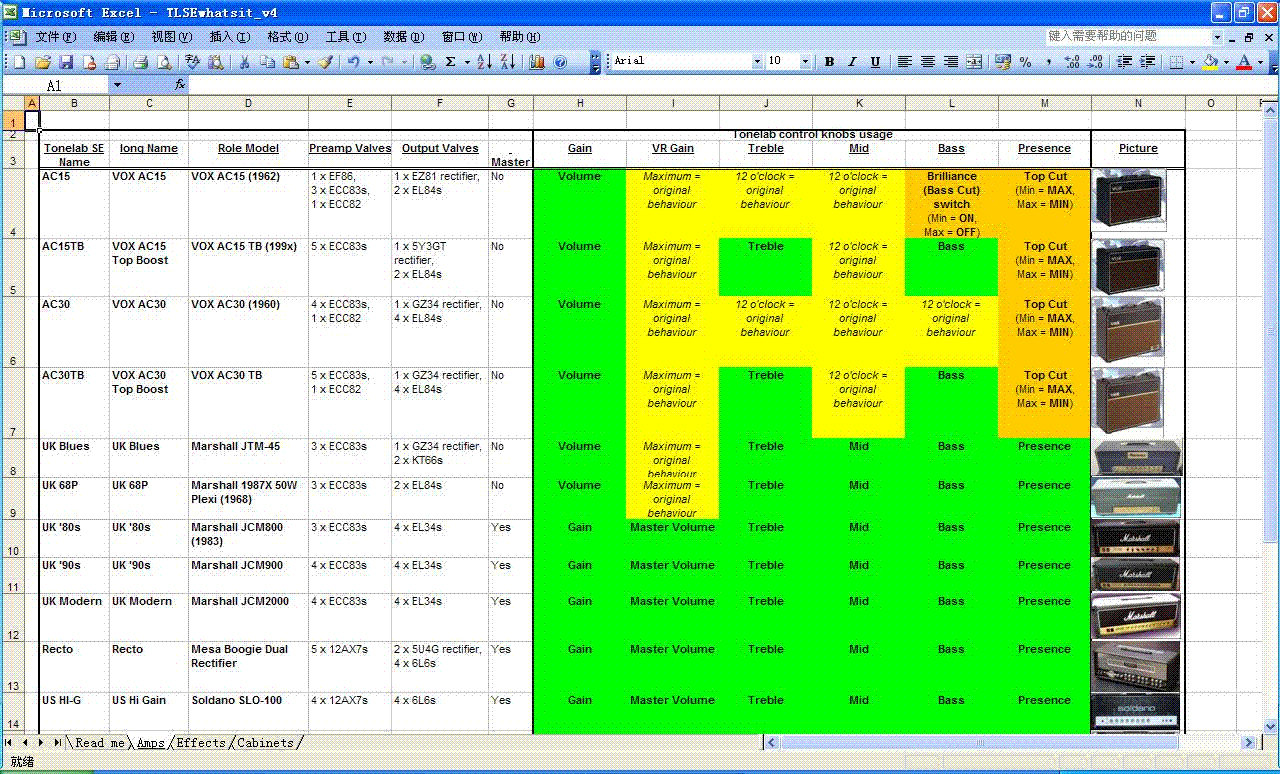1280x774 pixels.
Task: Open the Borders dropdown arrow
Action: click(x=1192, y=62)
